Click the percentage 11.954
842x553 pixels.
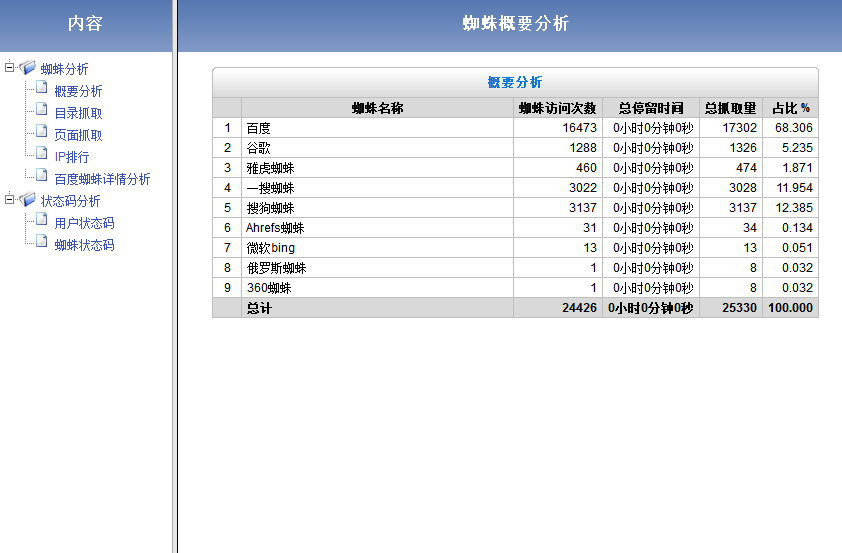coord(794,188)
